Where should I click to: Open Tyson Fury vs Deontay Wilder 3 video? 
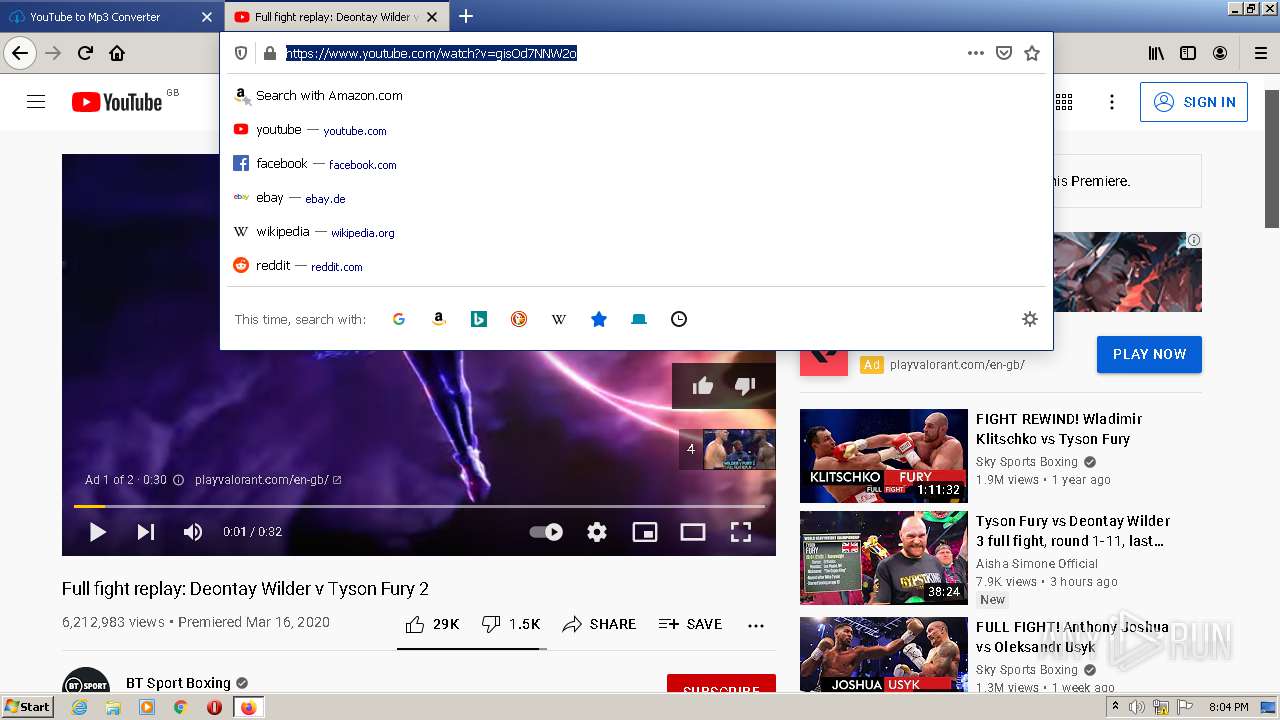pyautogui.click(x=884, y=558)
